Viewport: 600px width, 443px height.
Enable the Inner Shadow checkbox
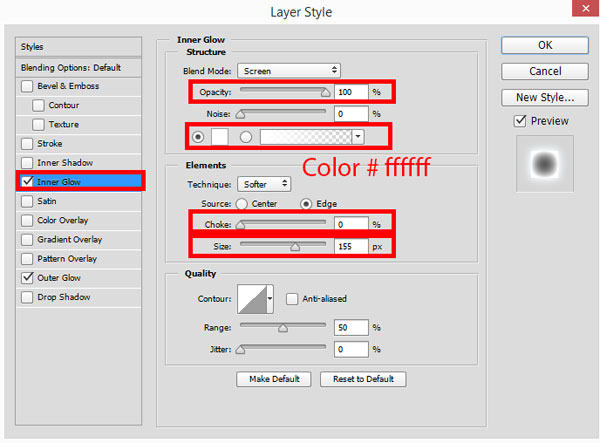pyautogui.click(x=27, y=163)
